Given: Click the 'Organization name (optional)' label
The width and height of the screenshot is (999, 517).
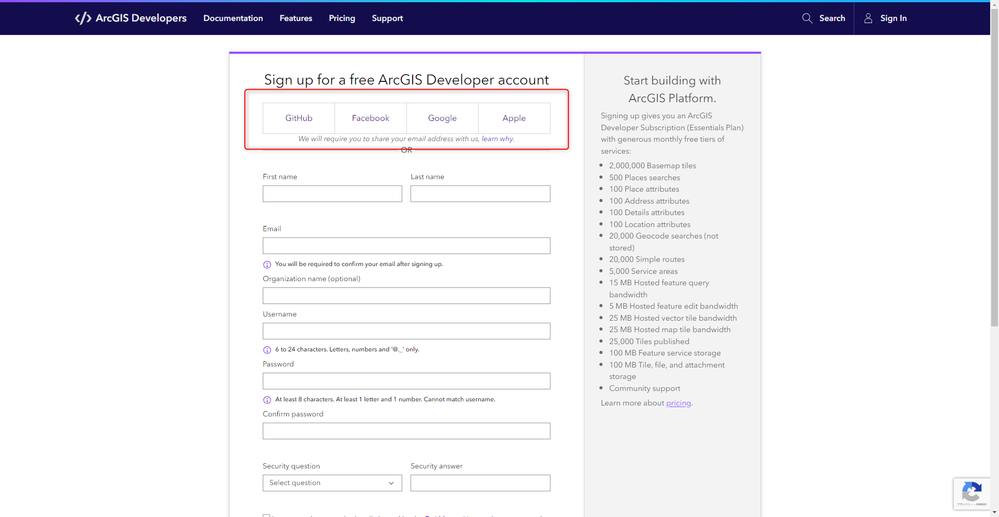Looking at the screenshot, I should 312,279.
